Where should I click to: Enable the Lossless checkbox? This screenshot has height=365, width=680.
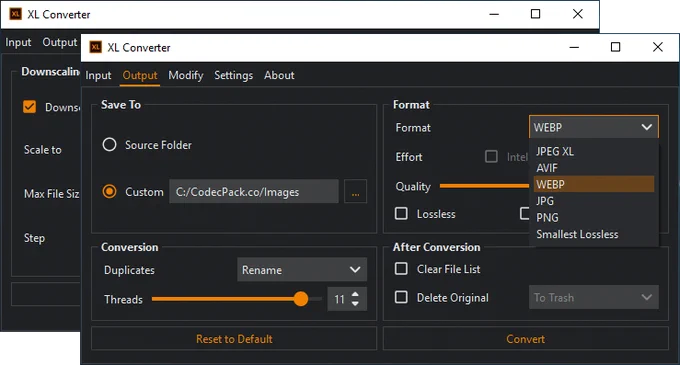pos(401,213)
